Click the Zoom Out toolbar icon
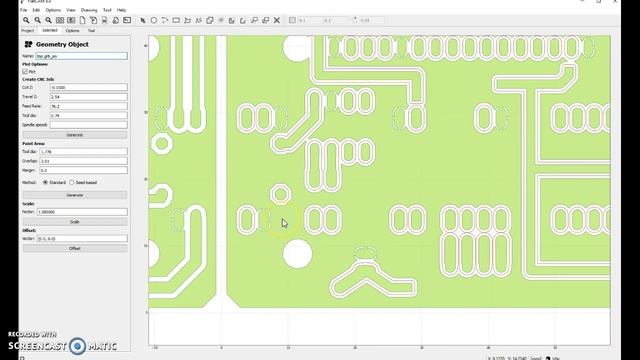 (x=37, y=20)
